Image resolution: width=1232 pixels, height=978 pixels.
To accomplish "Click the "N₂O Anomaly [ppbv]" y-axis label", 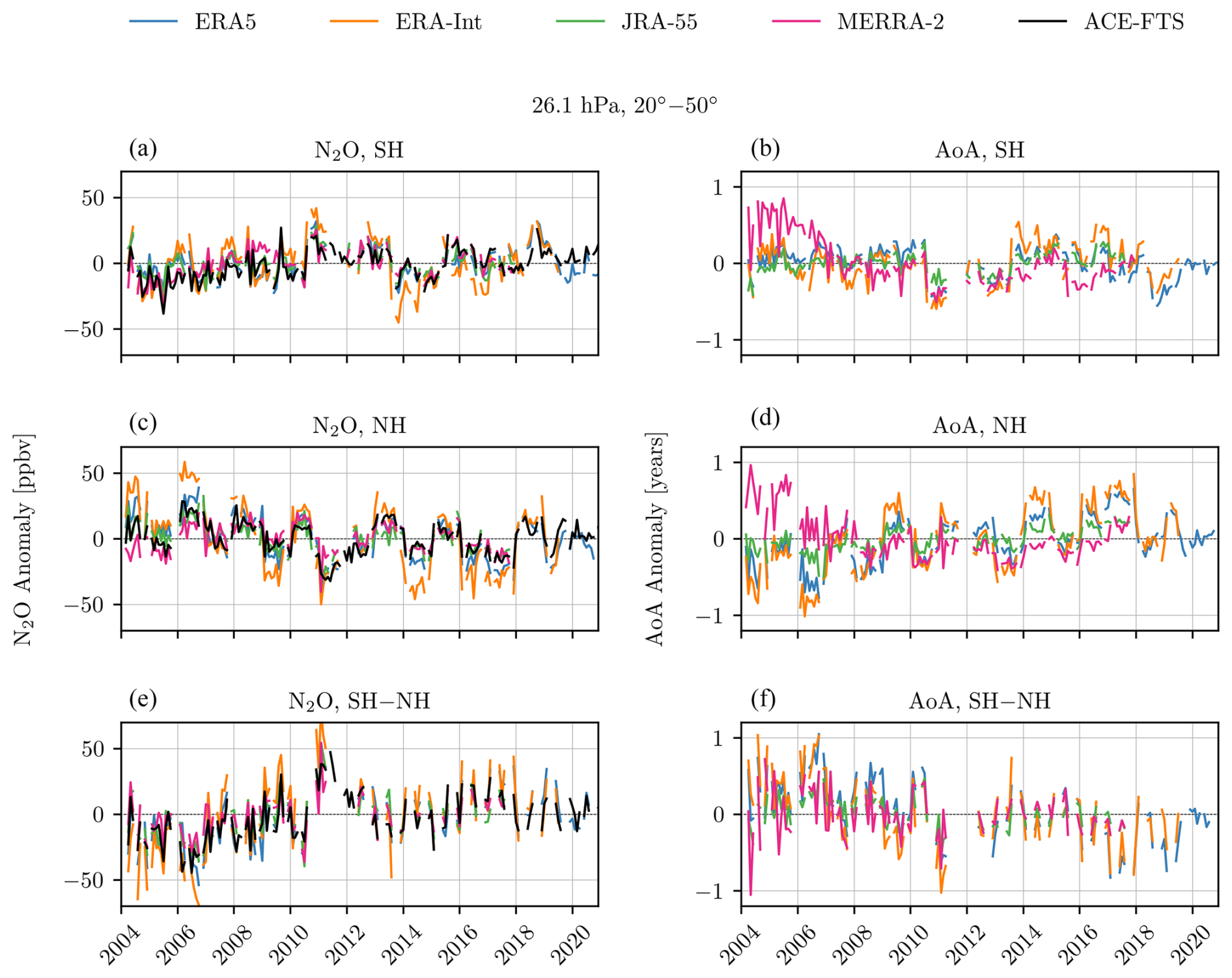I will [23, 539].
